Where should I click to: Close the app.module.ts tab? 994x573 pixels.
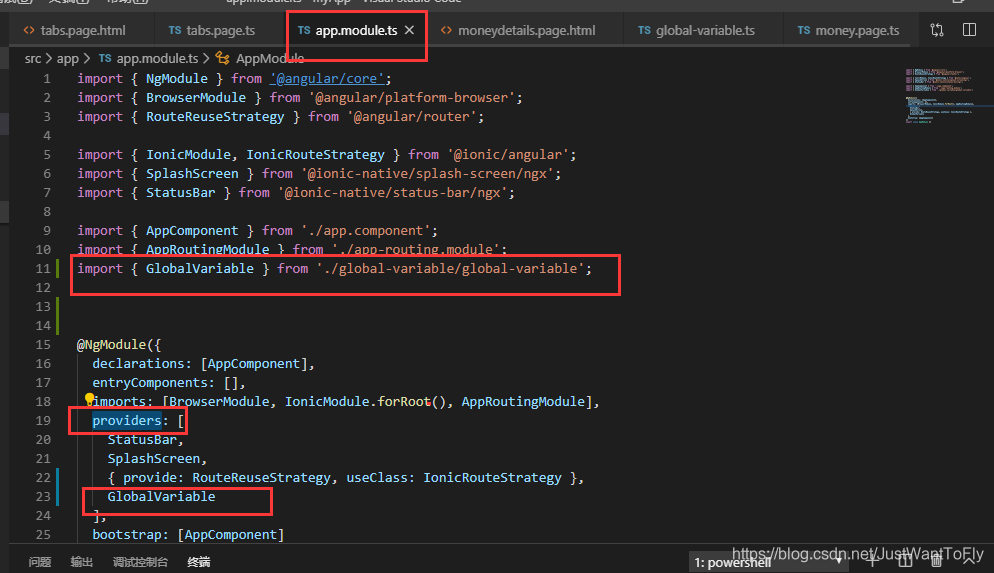pos(410,30)
